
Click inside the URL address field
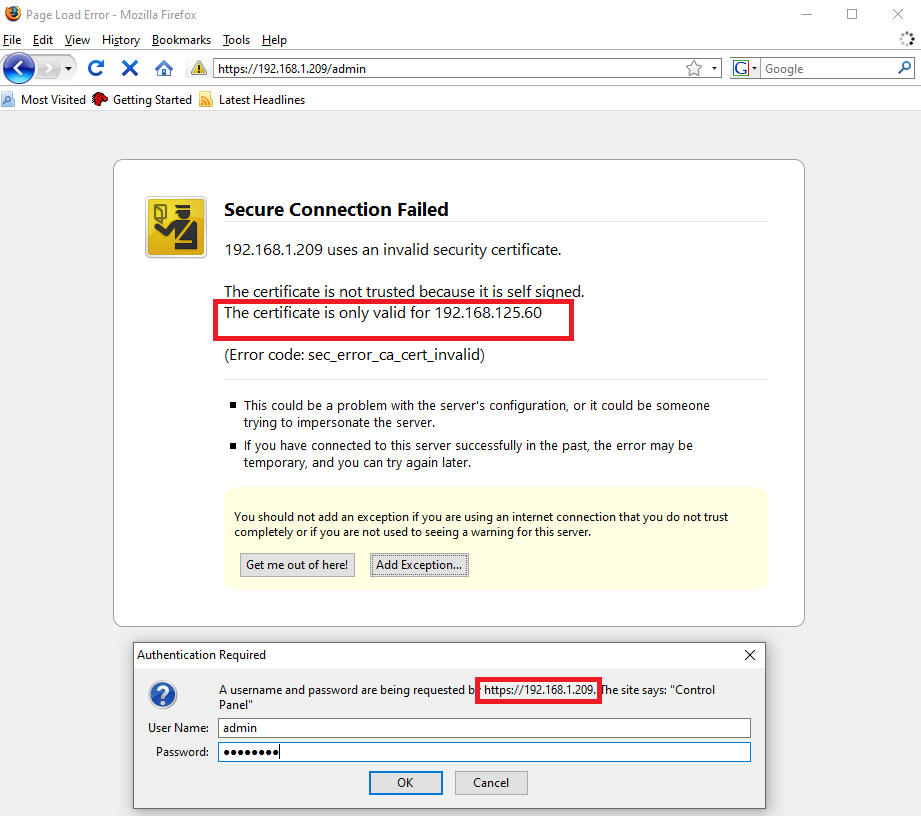coord(449,69)
